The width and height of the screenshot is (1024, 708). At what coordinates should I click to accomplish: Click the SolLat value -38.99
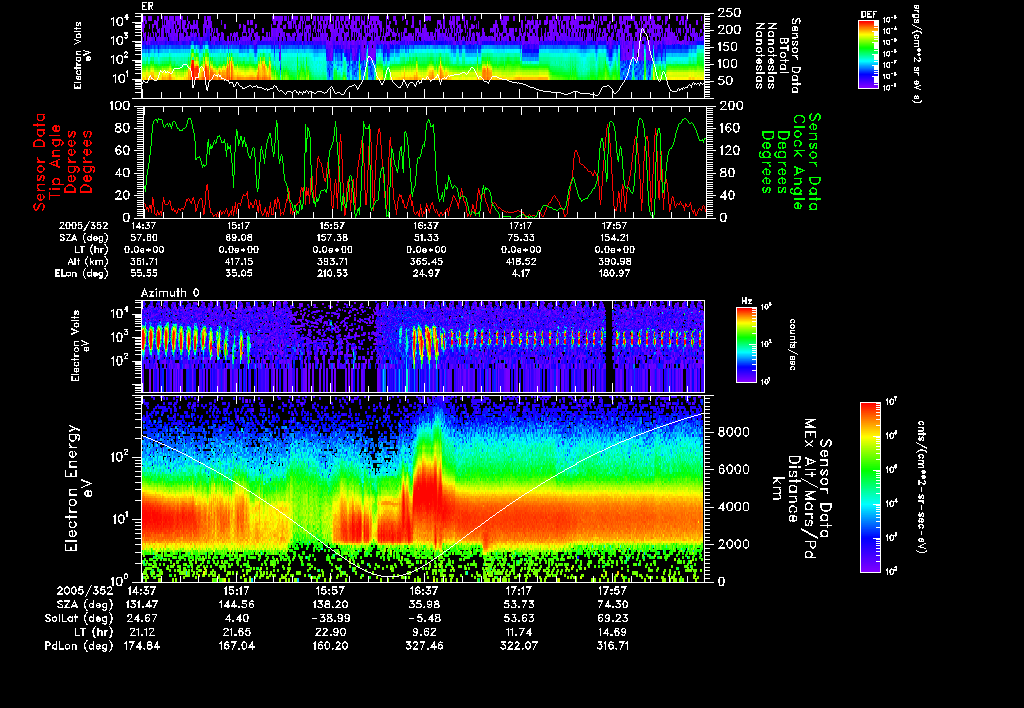pos(330,618)
